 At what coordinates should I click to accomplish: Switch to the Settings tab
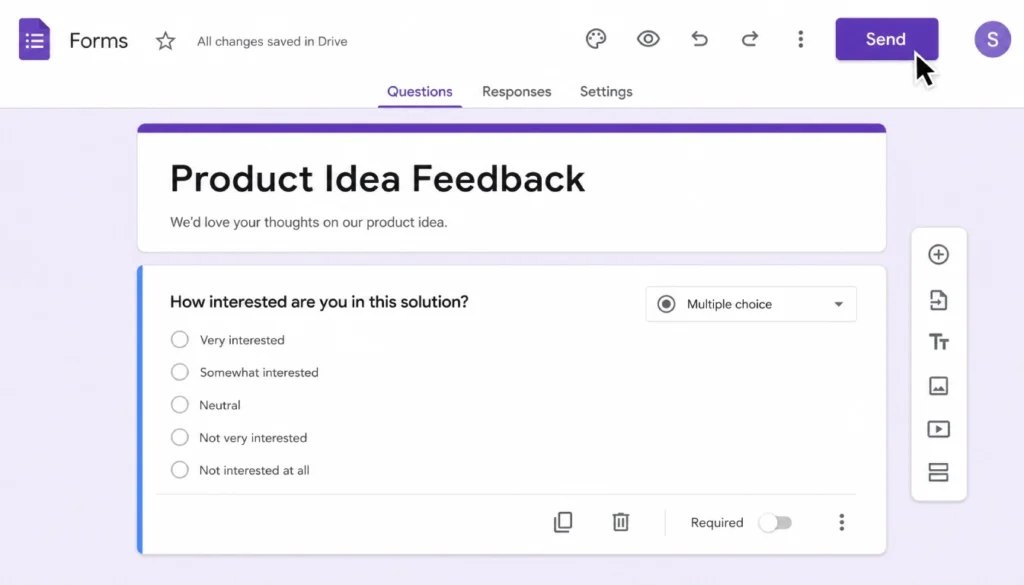pyautogui.click(x=606, y=91)
